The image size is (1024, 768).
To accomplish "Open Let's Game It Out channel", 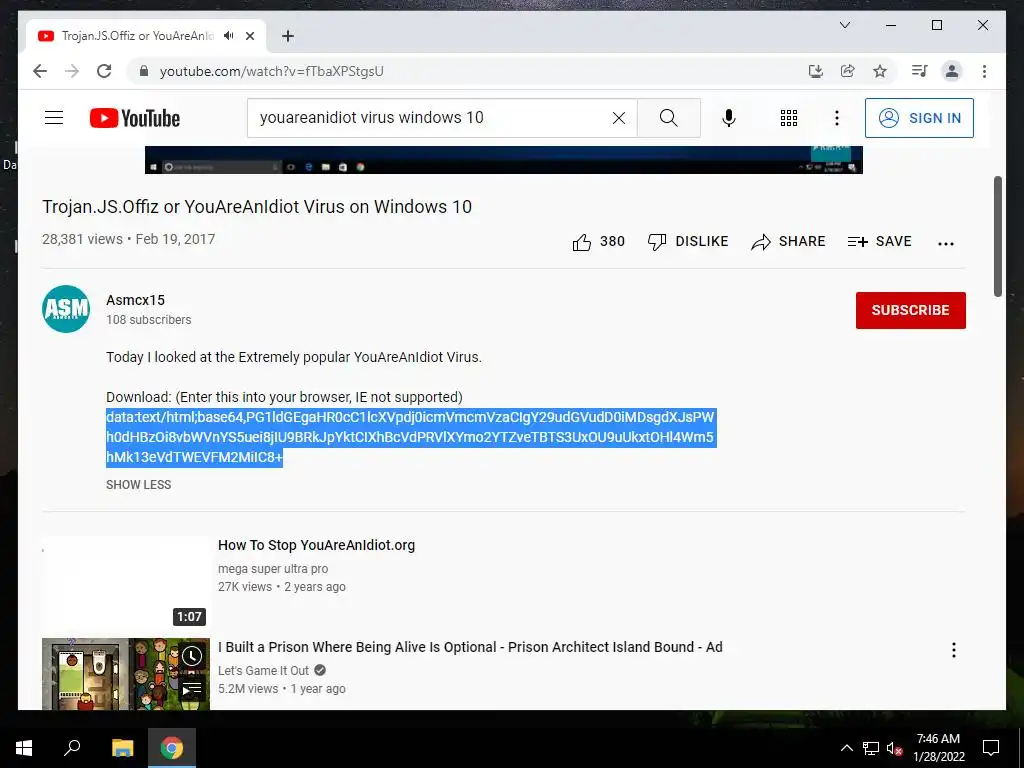I will pos(263,671).
